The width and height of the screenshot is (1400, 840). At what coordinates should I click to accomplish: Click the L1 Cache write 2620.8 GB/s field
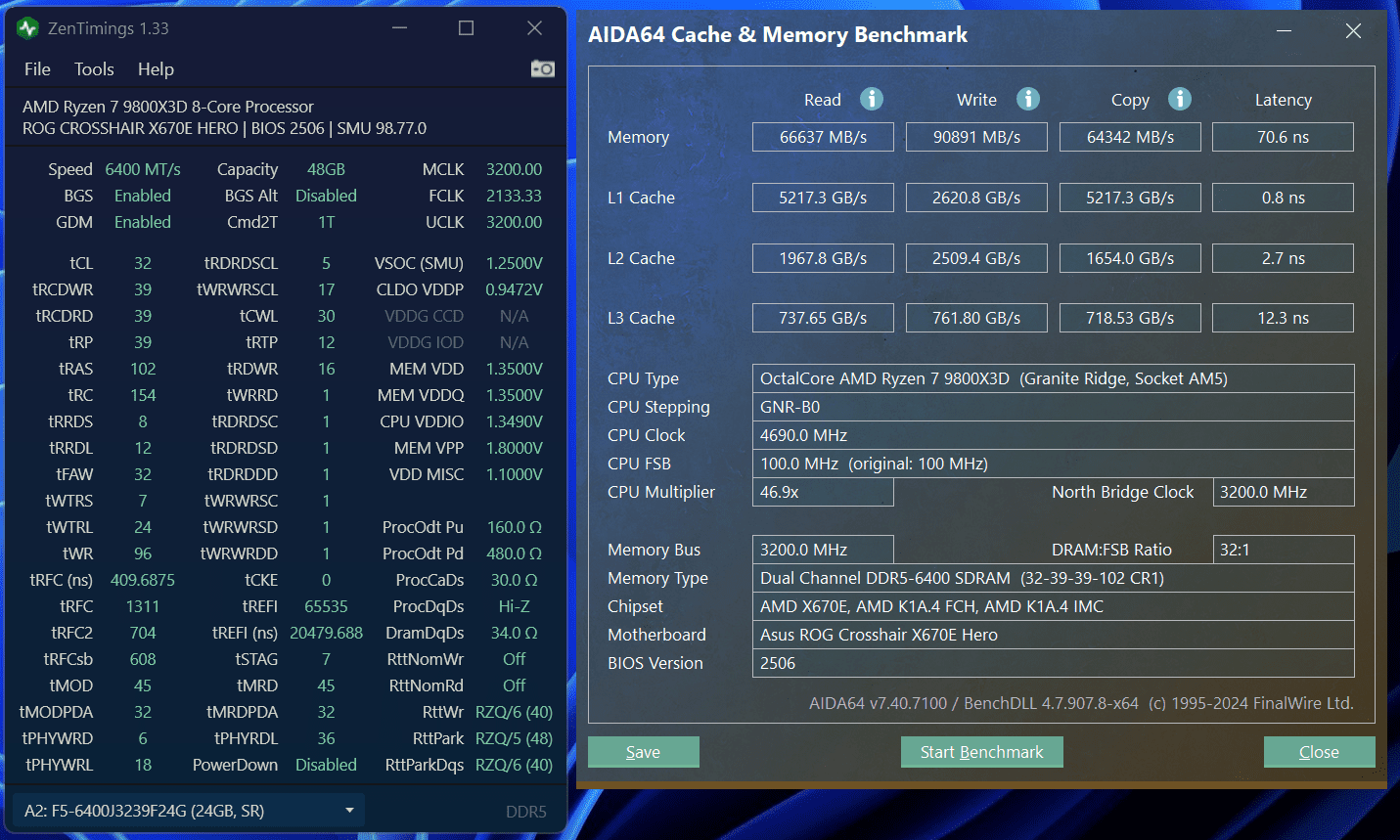(x=976, y=198)
